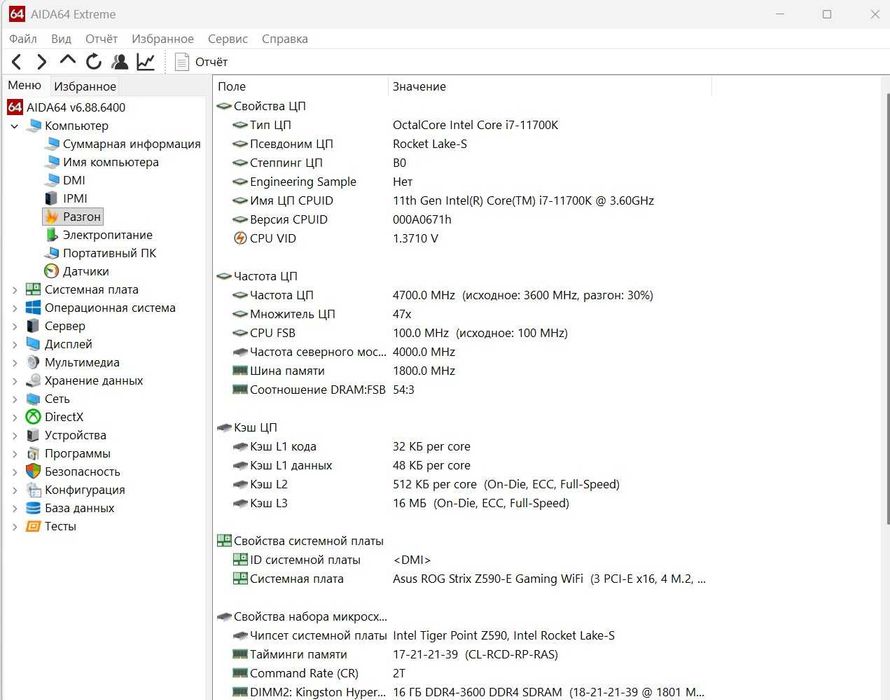Click the AIDA64 Extreme title bar app icon
890x700 pixels.
coord(17,14)
